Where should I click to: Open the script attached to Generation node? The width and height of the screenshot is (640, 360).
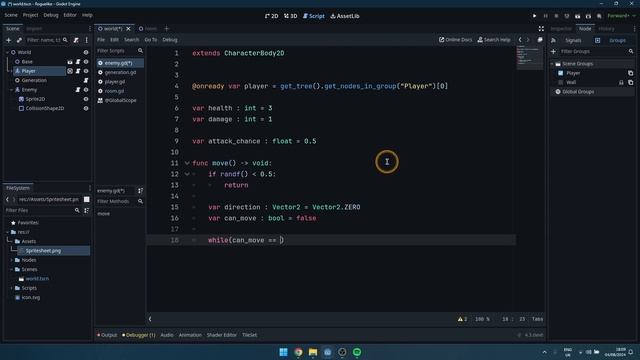tap(86, 80)
